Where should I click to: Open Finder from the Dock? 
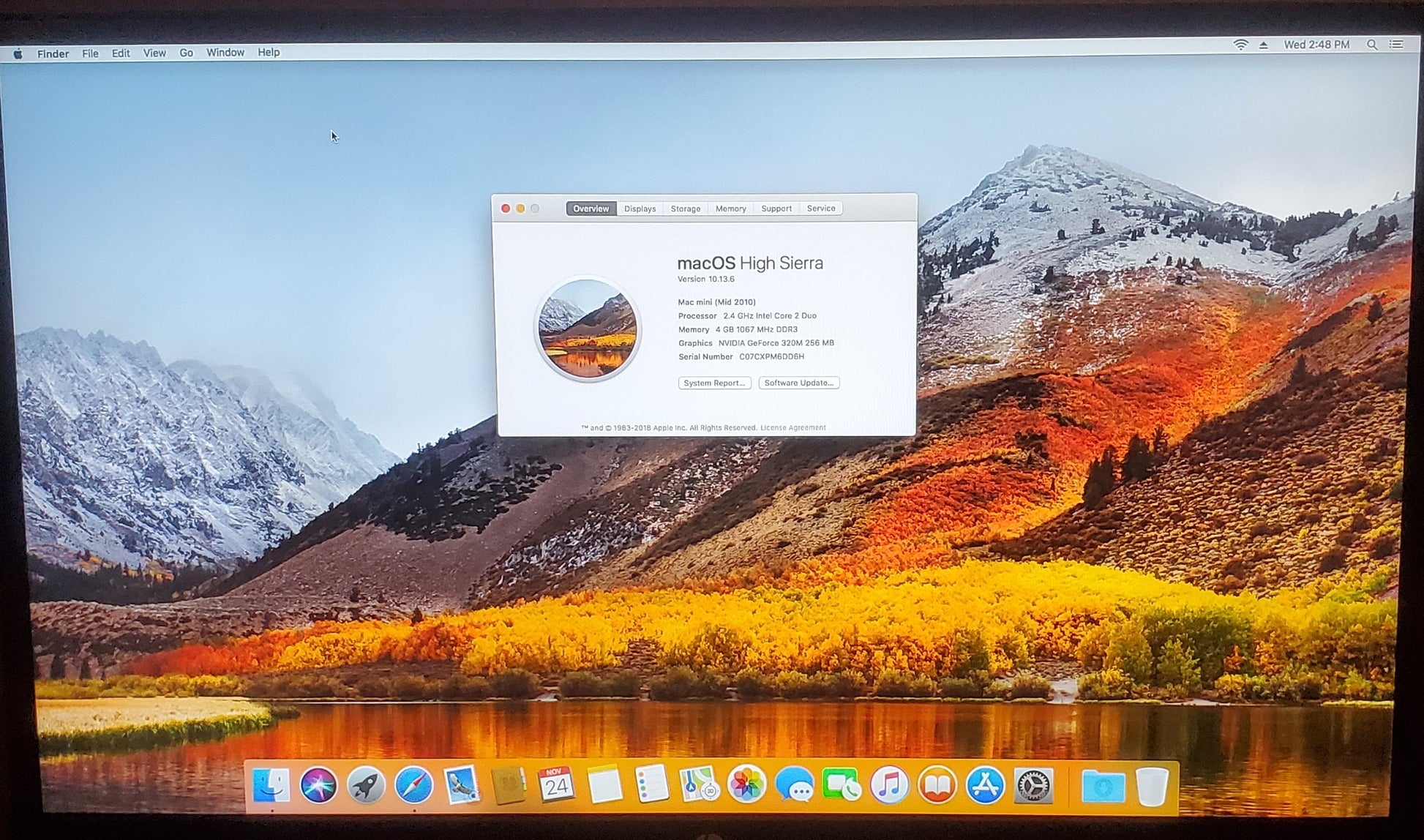tap(271, 786)
